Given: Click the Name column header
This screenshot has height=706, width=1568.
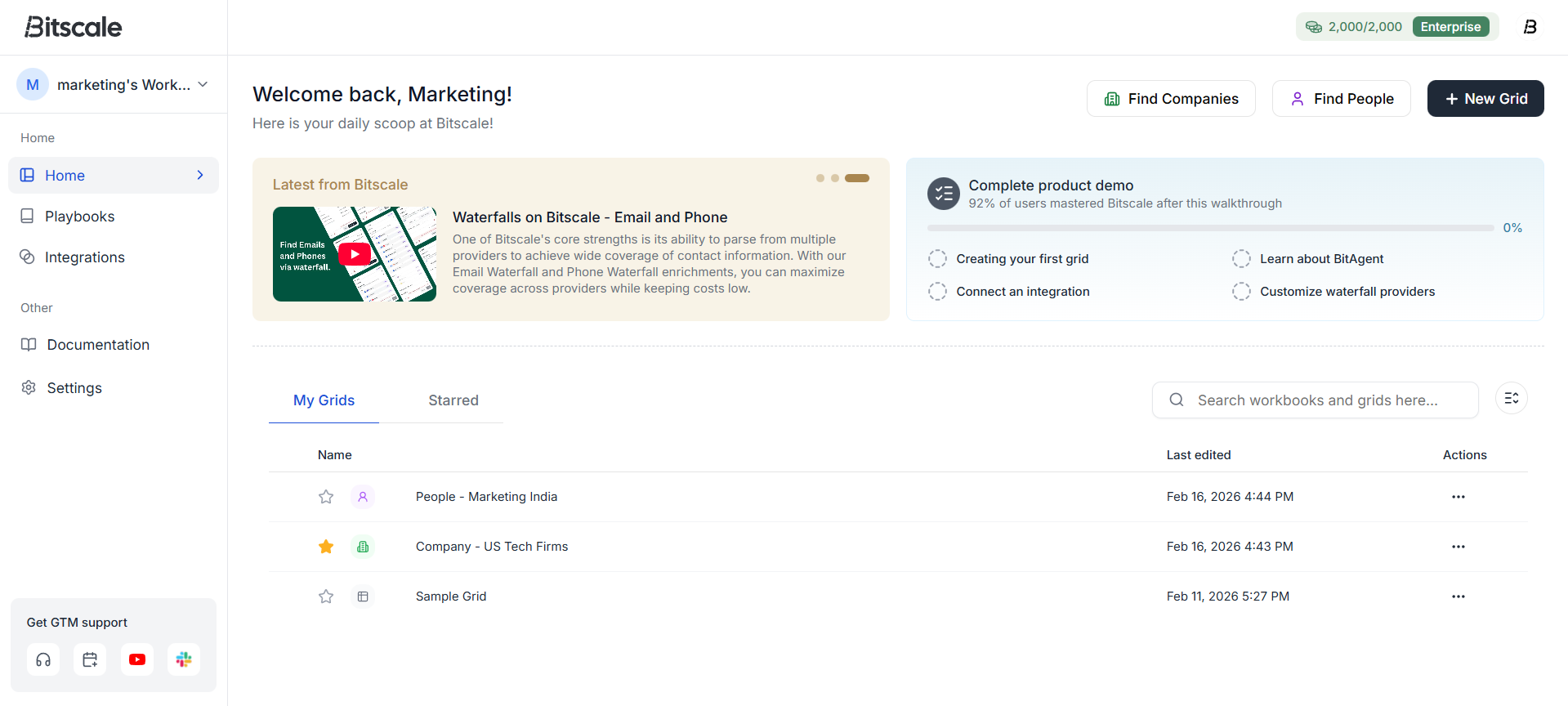Looking at the screenshot, I should (335, 455).
